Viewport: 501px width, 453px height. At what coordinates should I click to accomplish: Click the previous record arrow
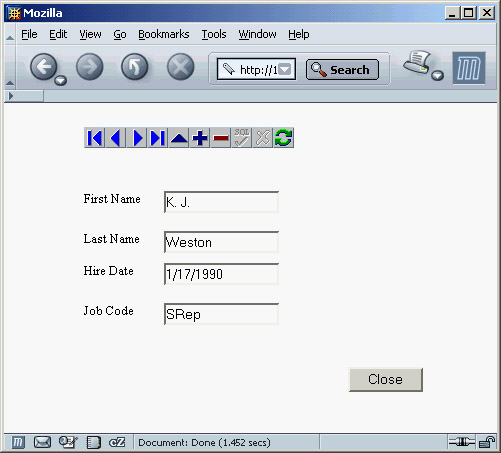116,138
